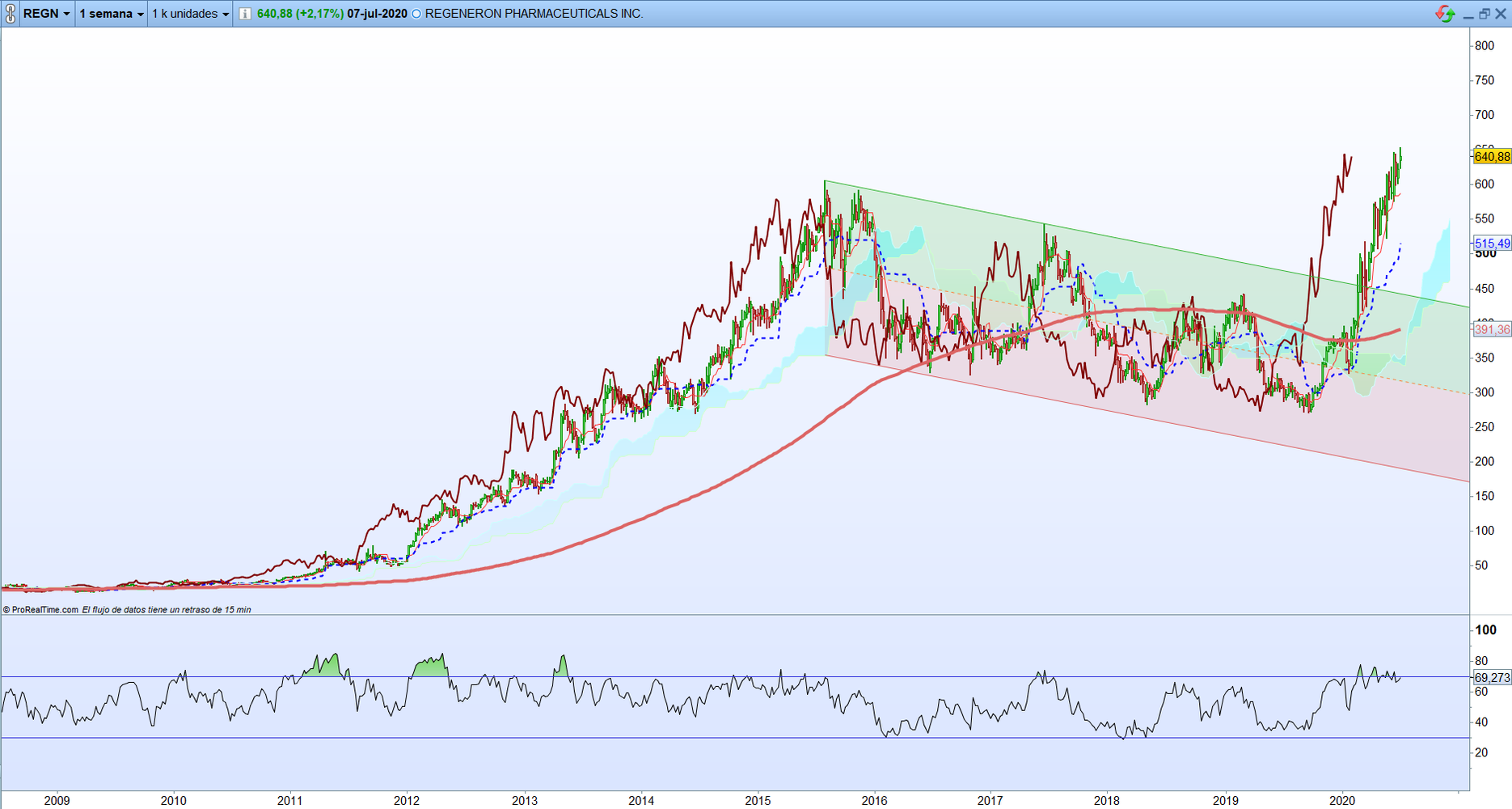Click the 80 level on the oscillator scale

[x=1481, y=661]
